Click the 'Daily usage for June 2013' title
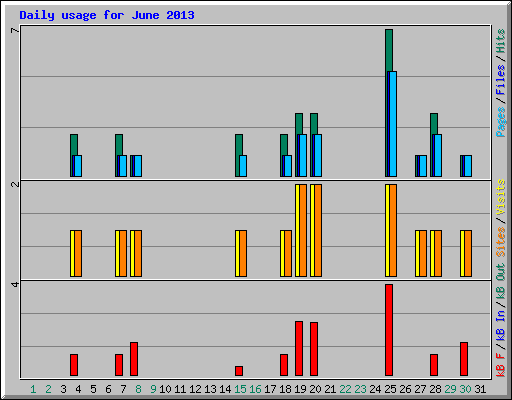The image size is (512, 400). coord(107,15)
